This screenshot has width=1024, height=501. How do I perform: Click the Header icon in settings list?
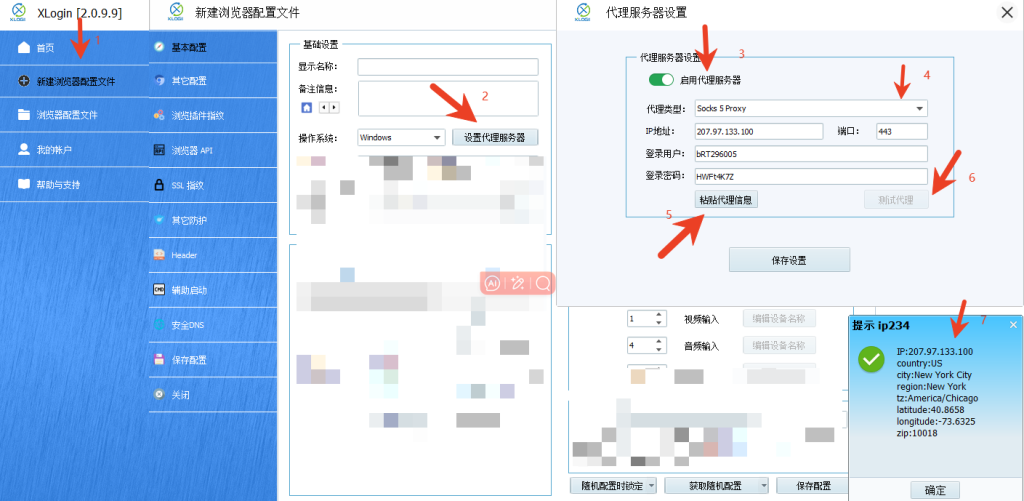click(159, 255)
